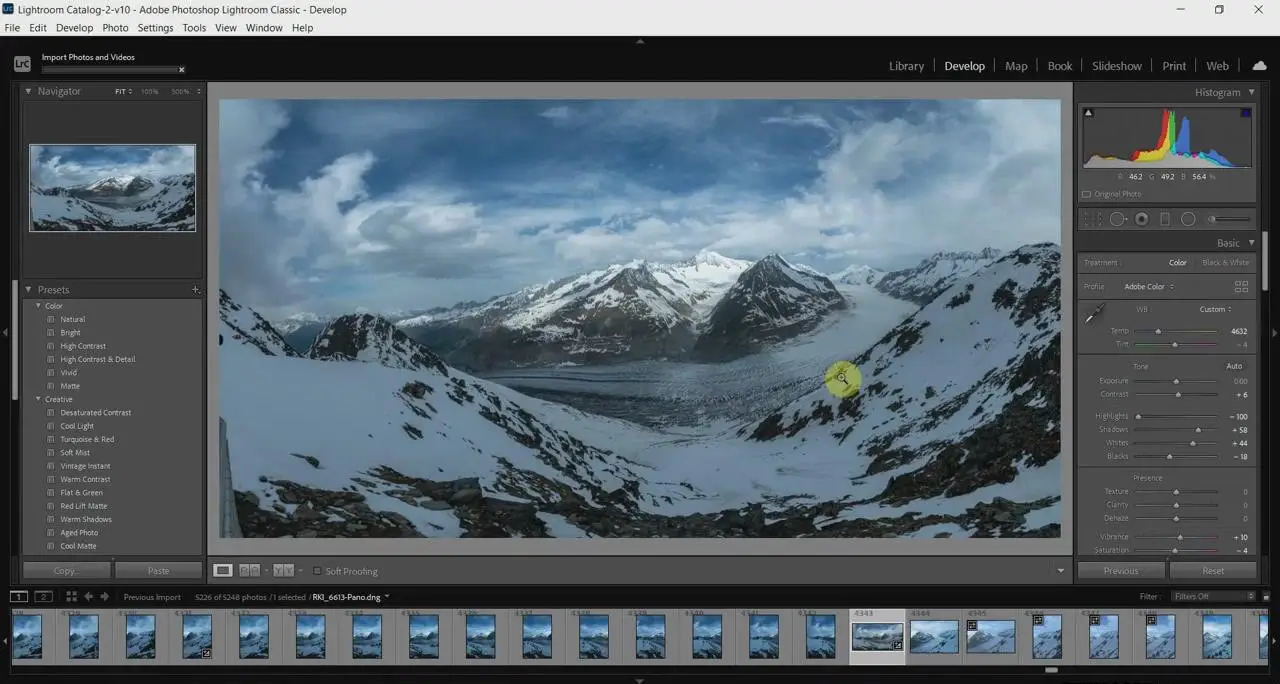Enable the Soft Proofing checkbox
1280x684 pixels.
[x=317, y=571]
